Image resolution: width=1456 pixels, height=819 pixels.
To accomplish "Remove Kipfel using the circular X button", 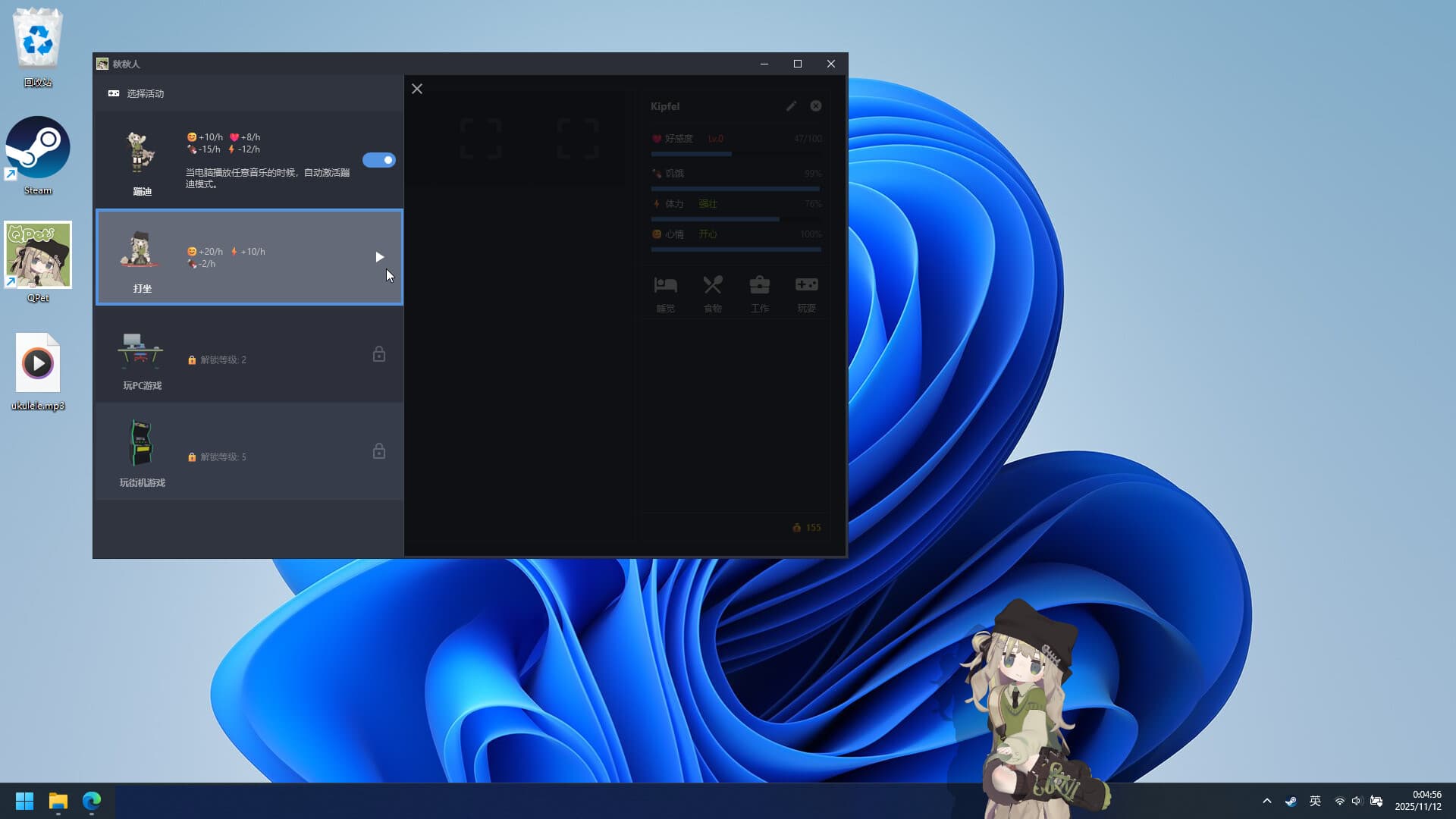I will click(816, 106).
